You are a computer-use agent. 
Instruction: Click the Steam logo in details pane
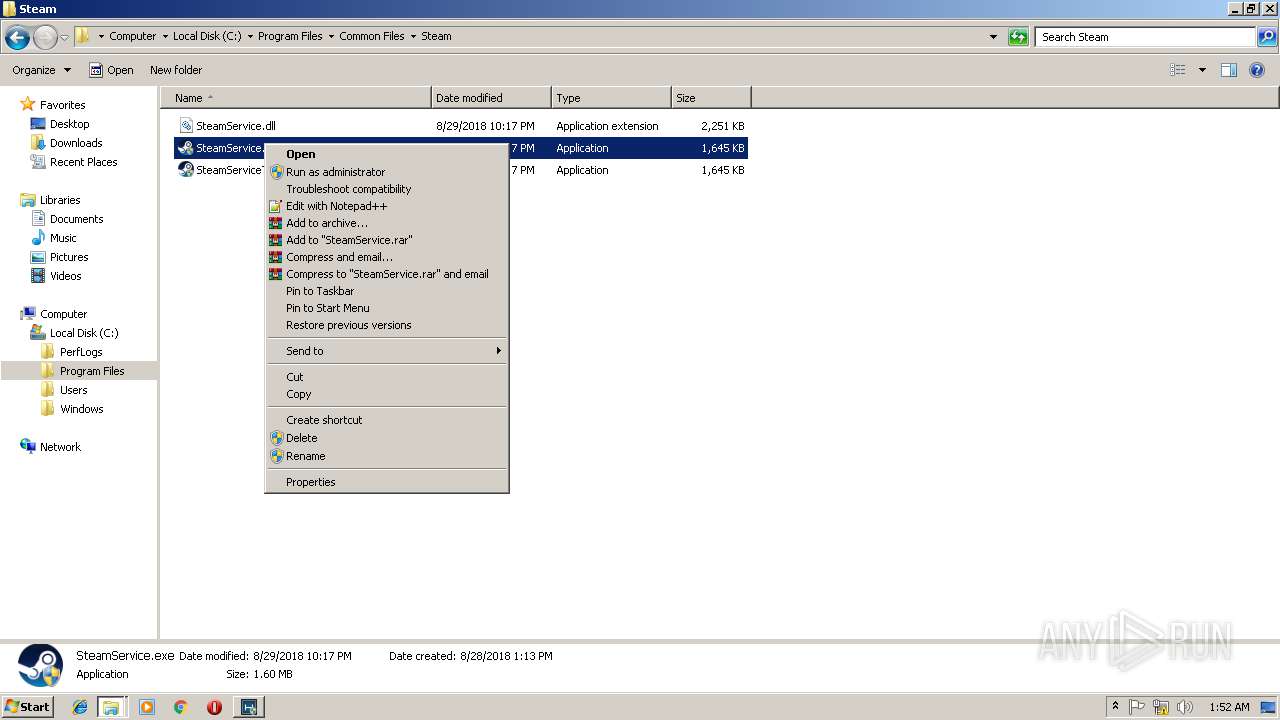pos(40,665)
